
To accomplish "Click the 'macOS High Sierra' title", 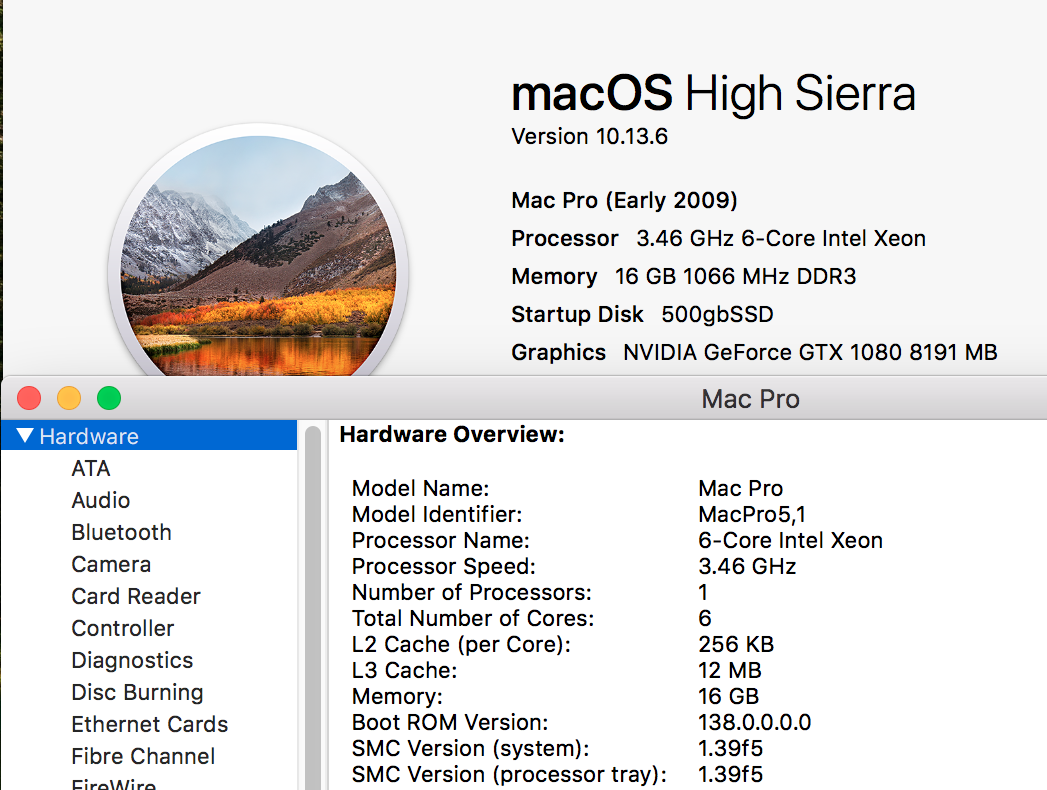I will 713,93.
